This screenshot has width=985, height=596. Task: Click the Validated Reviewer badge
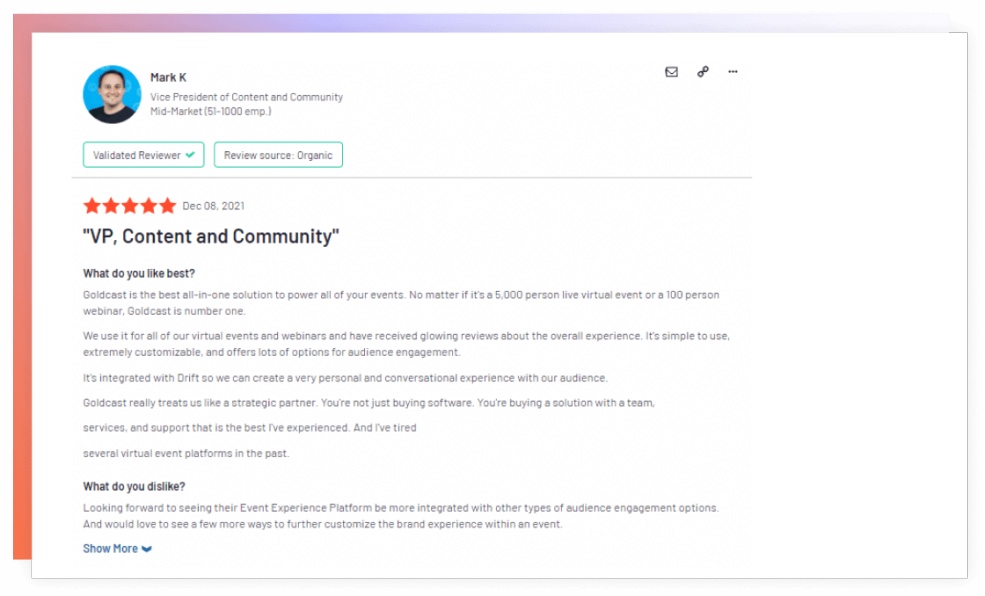click(x=143, y=154)
